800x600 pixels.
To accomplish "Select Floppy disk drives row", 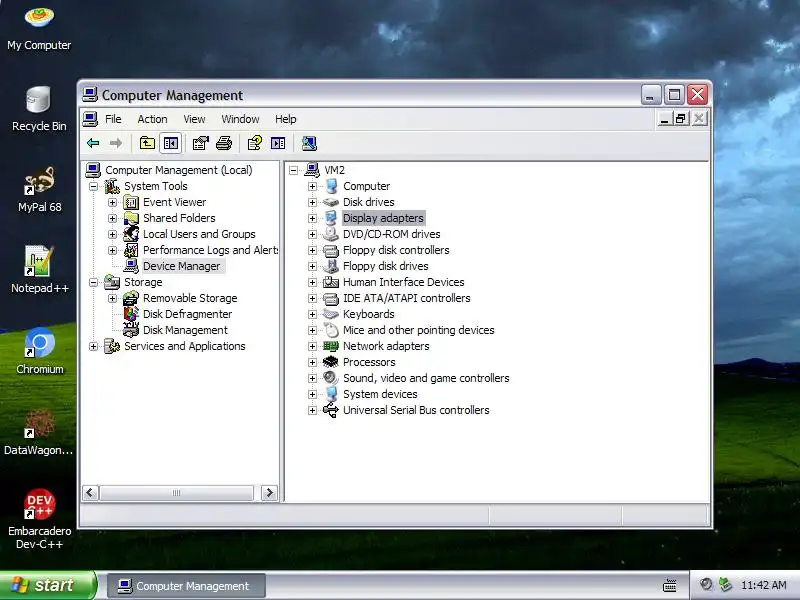I will (386, 266).
